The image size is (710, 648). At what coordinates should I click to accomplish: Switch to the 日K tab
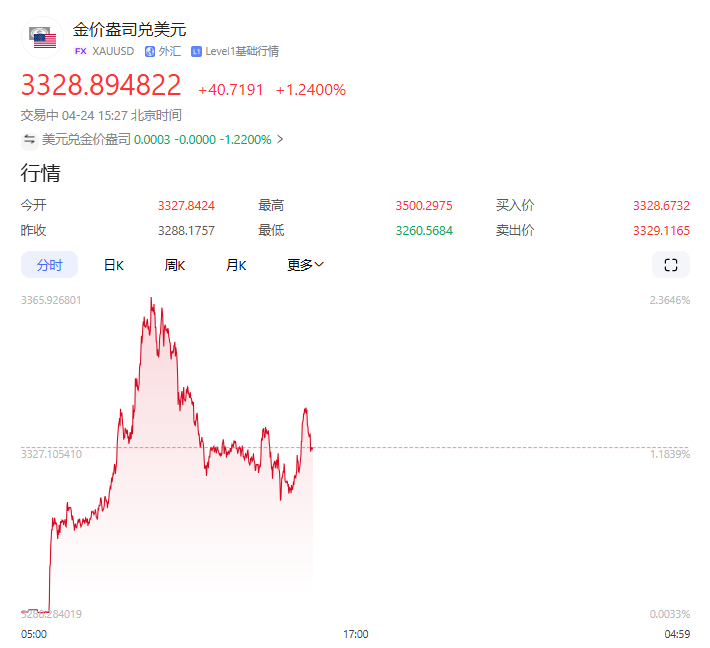(114, 265)
